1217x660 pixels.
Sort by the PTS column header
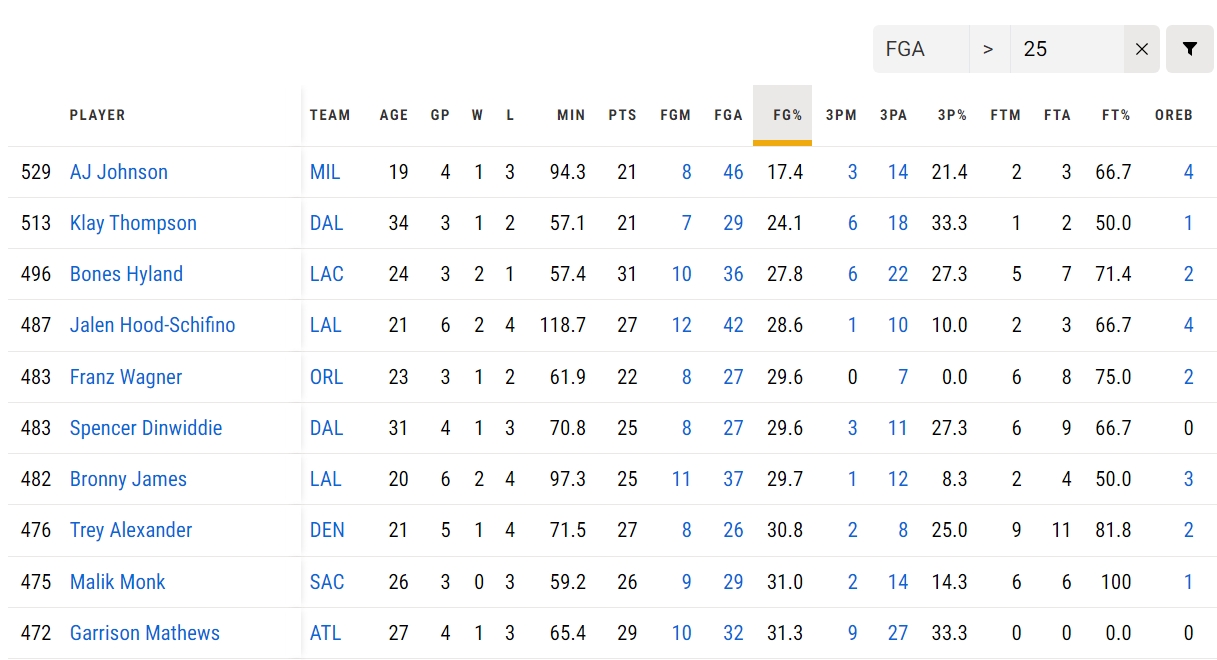pos(622,115)
